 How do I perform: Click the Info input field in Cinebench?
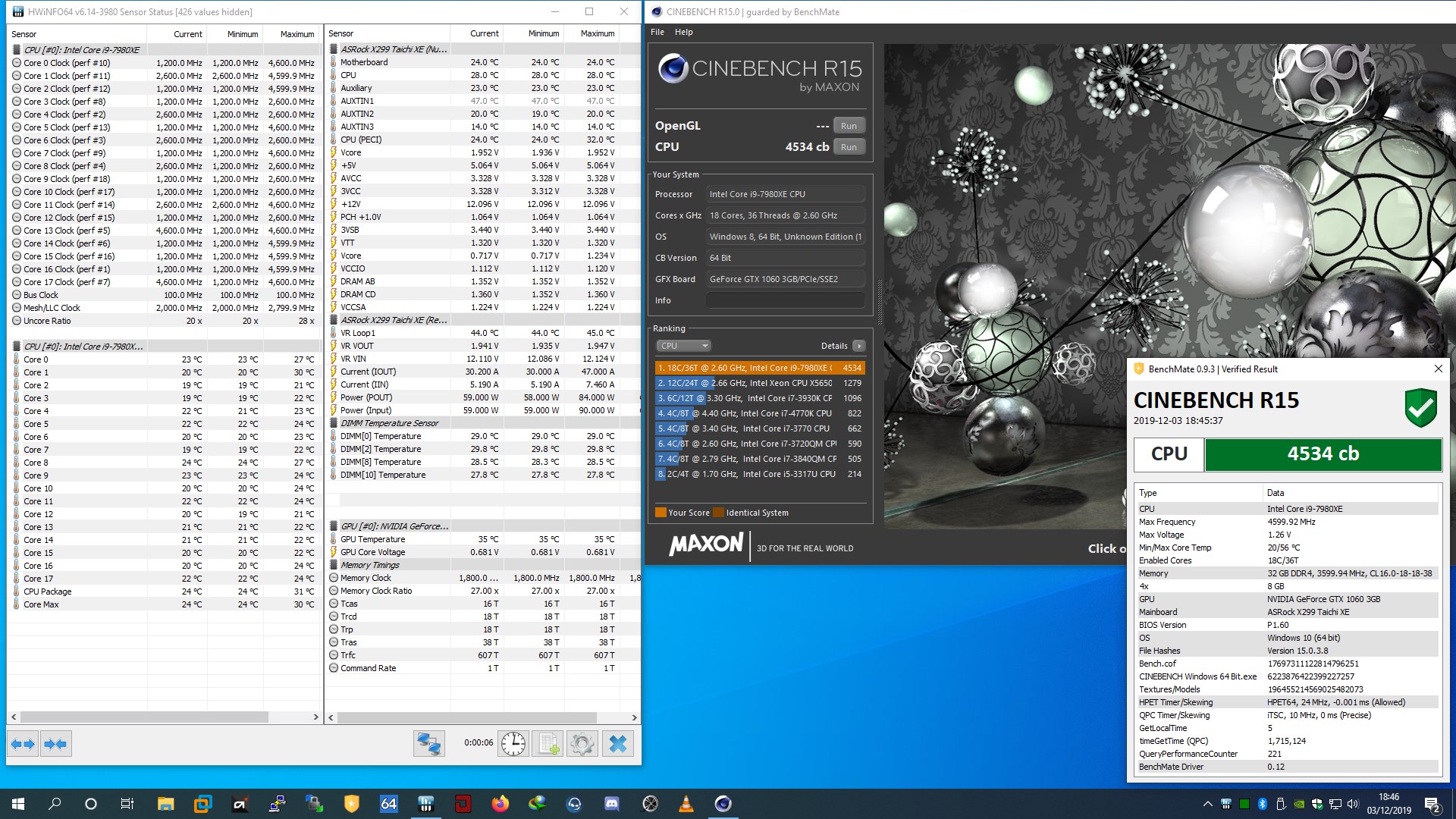tap(786, 300)
